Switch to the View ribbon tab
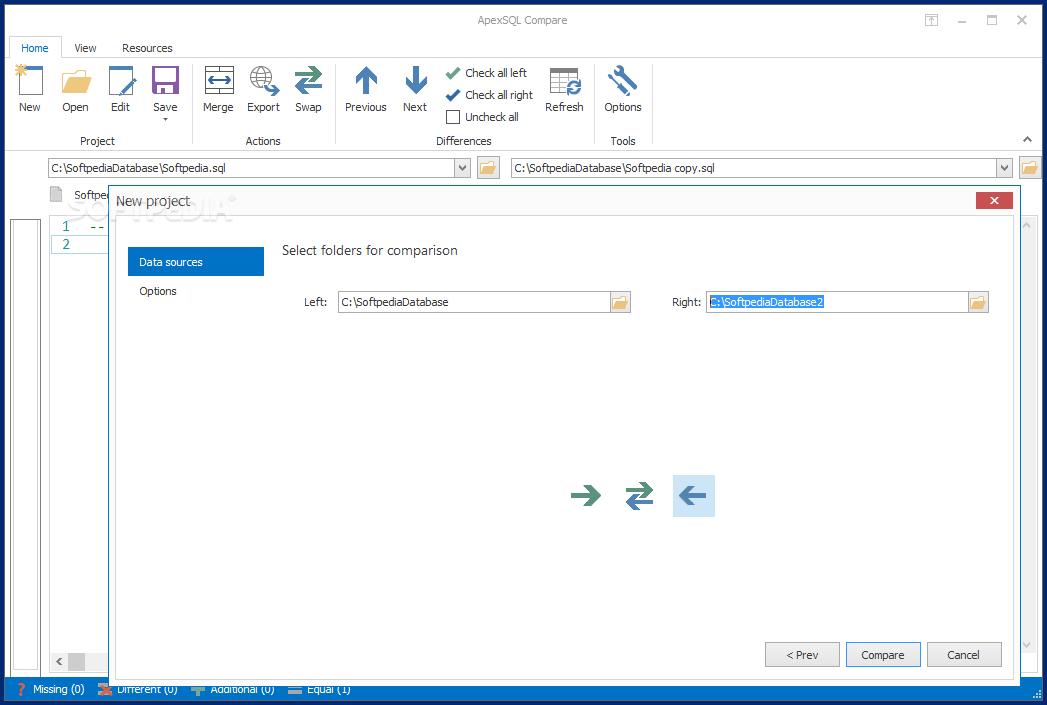This screenshot has height=705, width=1047. click(x=85, y=48)
